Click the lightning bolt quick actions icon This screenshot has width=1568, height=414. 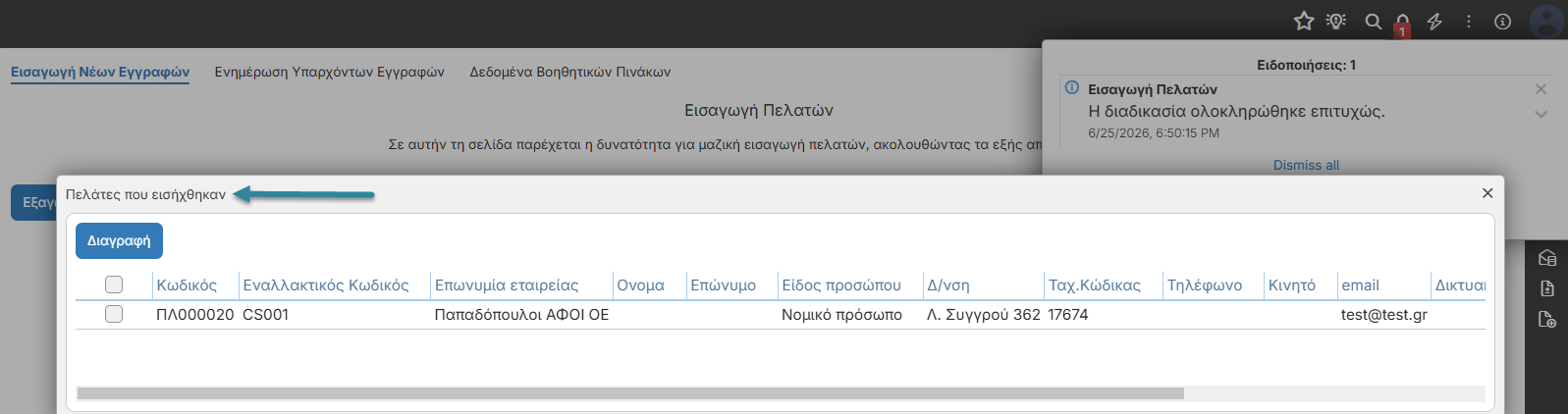1434,21
